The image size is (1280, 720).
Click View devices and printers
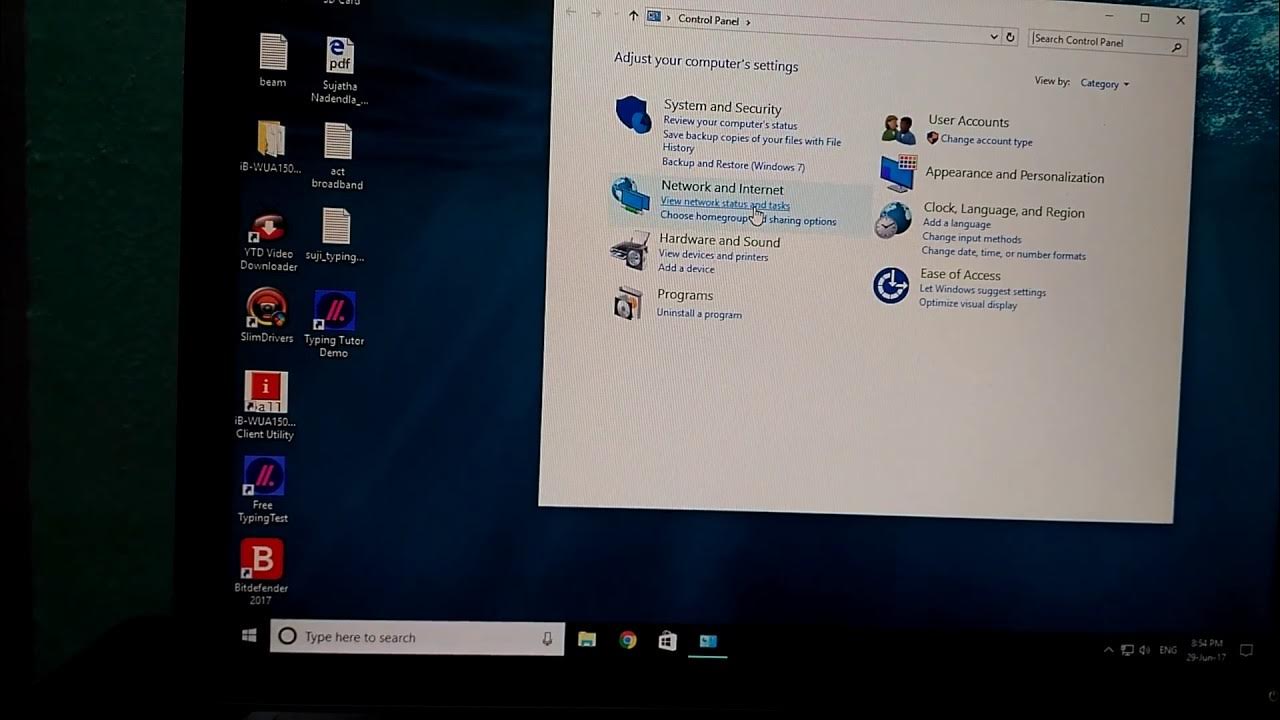[713, 256]
